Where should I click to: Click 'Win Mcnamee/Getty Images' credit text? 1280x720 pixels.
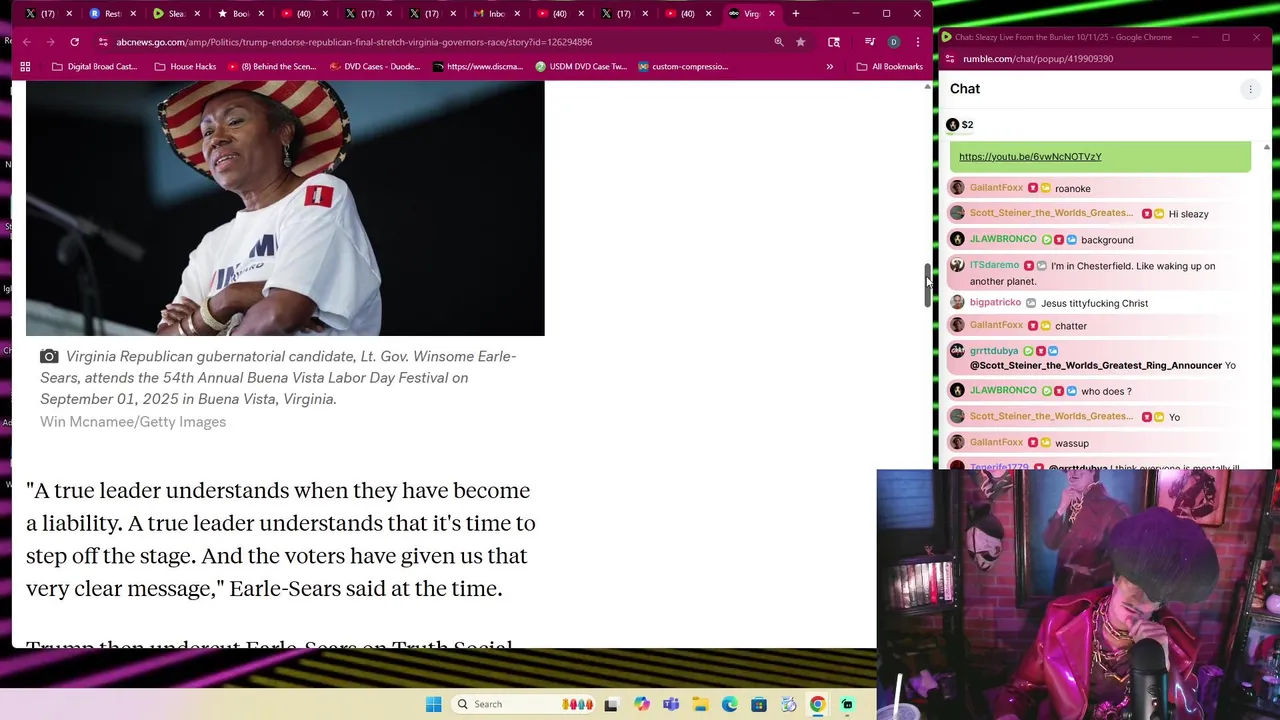point(133,422)
